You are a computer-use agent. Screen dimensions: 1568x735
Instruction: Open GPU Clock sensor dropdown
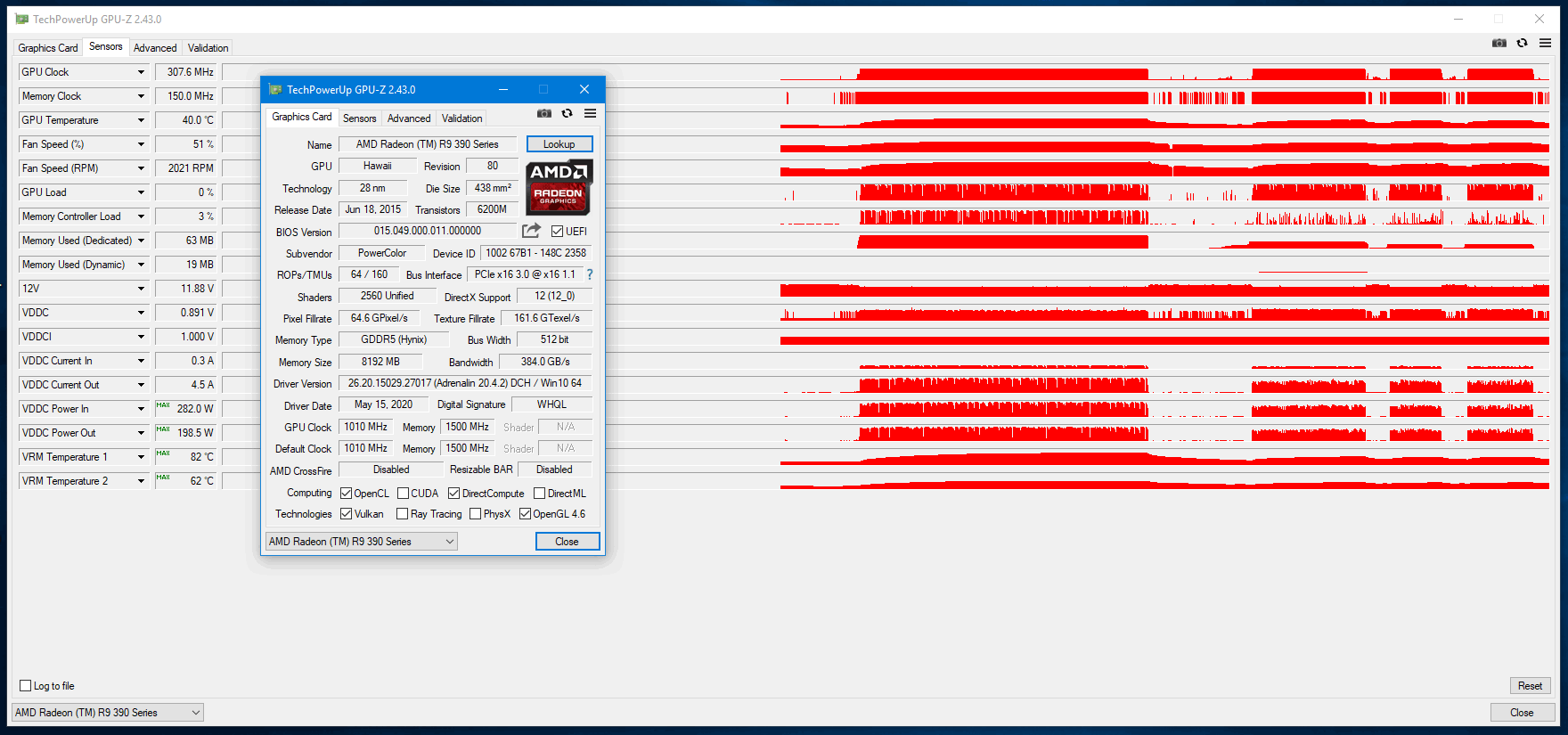141,72
